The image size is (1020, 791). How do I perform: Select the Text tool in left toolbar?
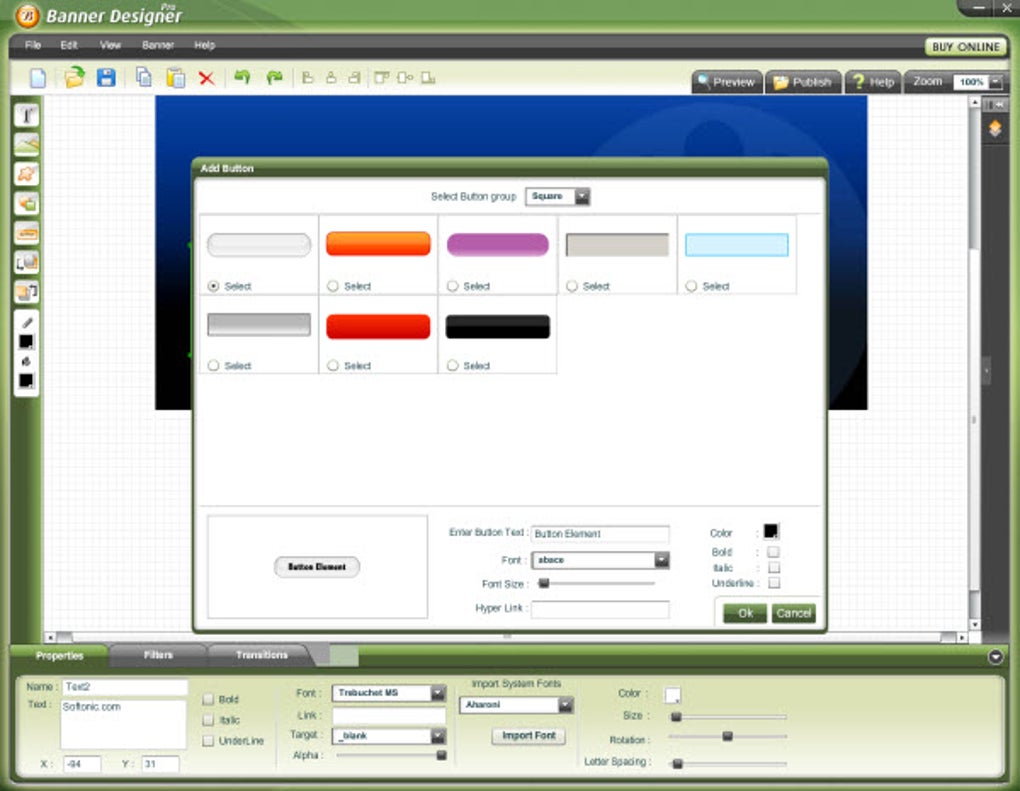[x=27, y=116]
